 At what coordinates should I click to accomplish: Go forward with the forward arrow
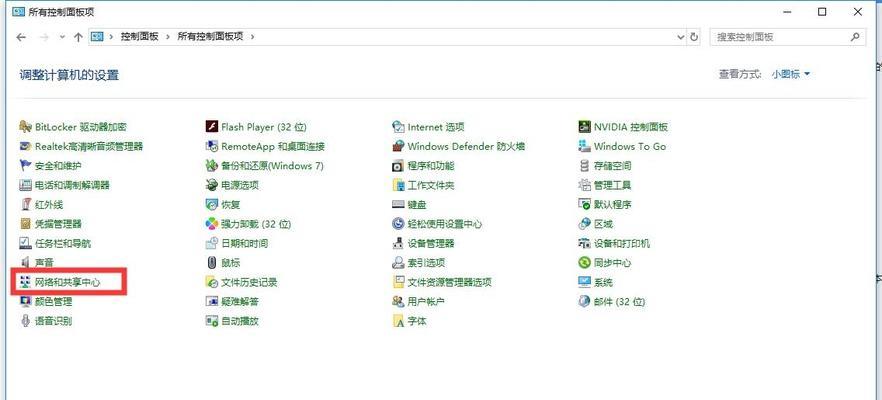[44, 37]
